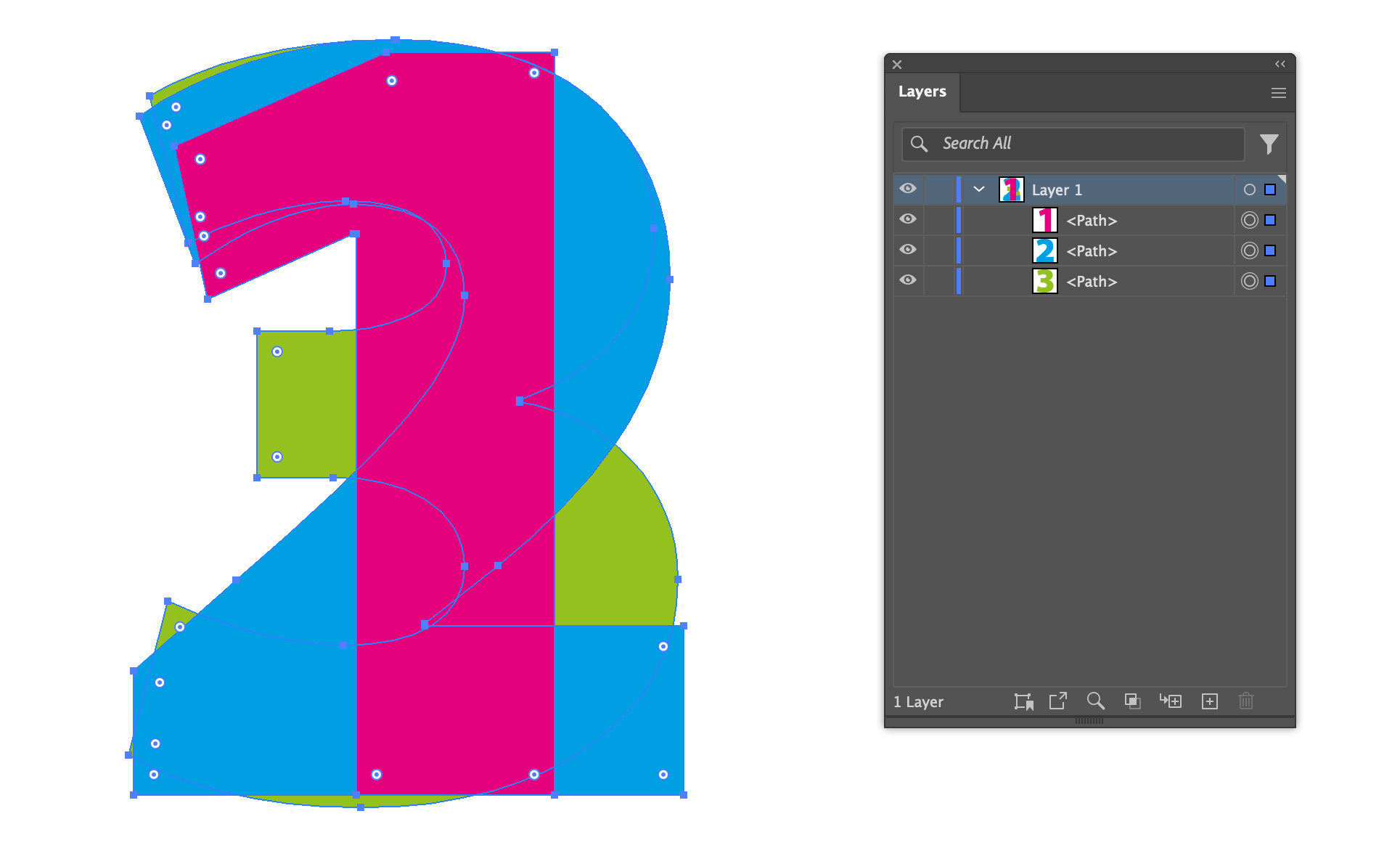Click Make/Release Clipping Mask icon

(x=1132, y=701)
